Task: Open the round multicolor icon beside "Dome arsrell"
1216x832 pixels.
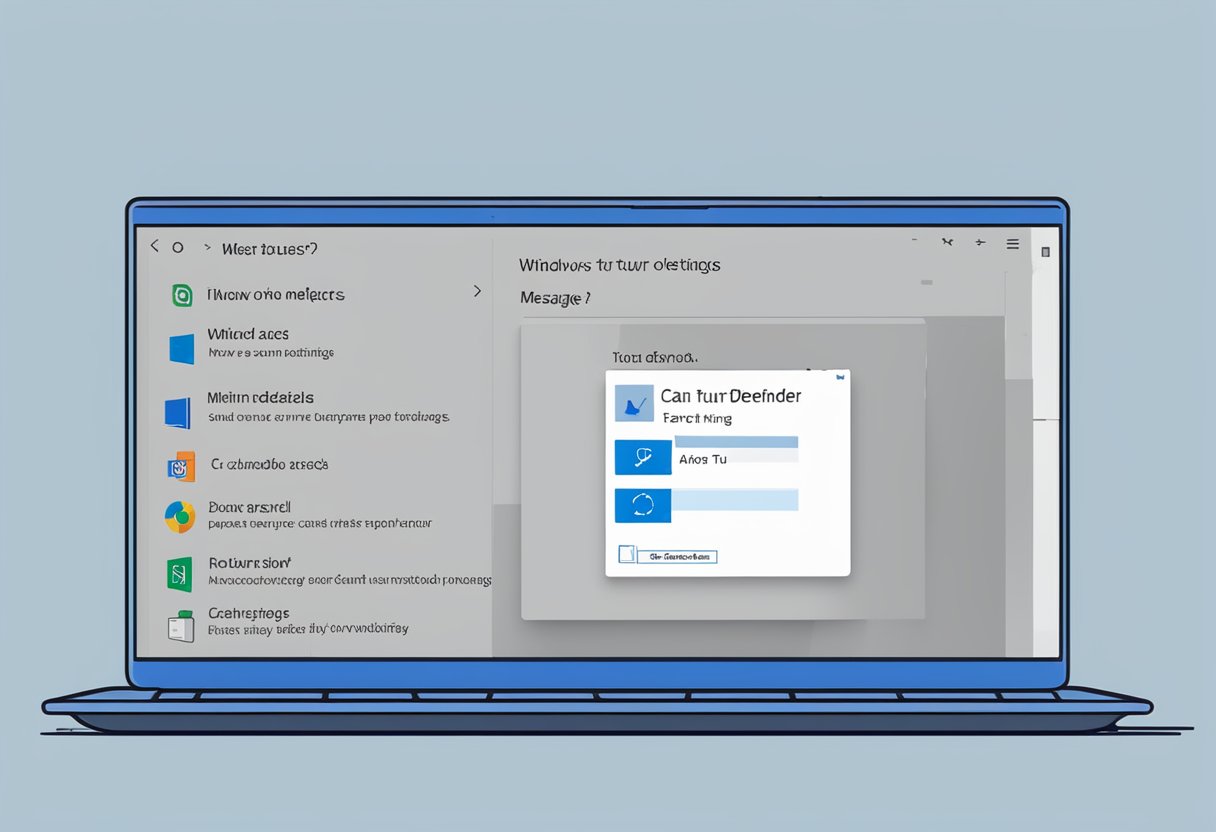Action: (x=180, y=517)
